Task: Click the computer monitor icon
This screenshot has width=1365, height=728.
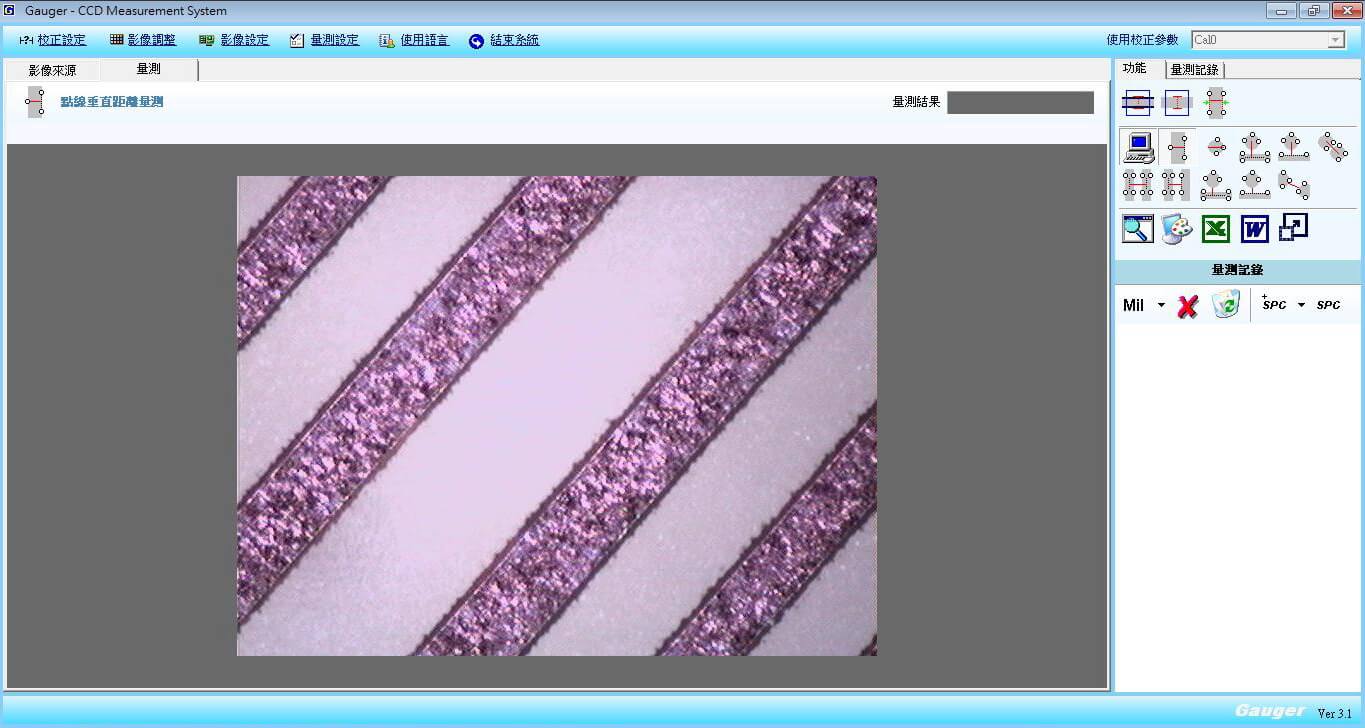Action: pyautogui.click(x=1137, y=147)
